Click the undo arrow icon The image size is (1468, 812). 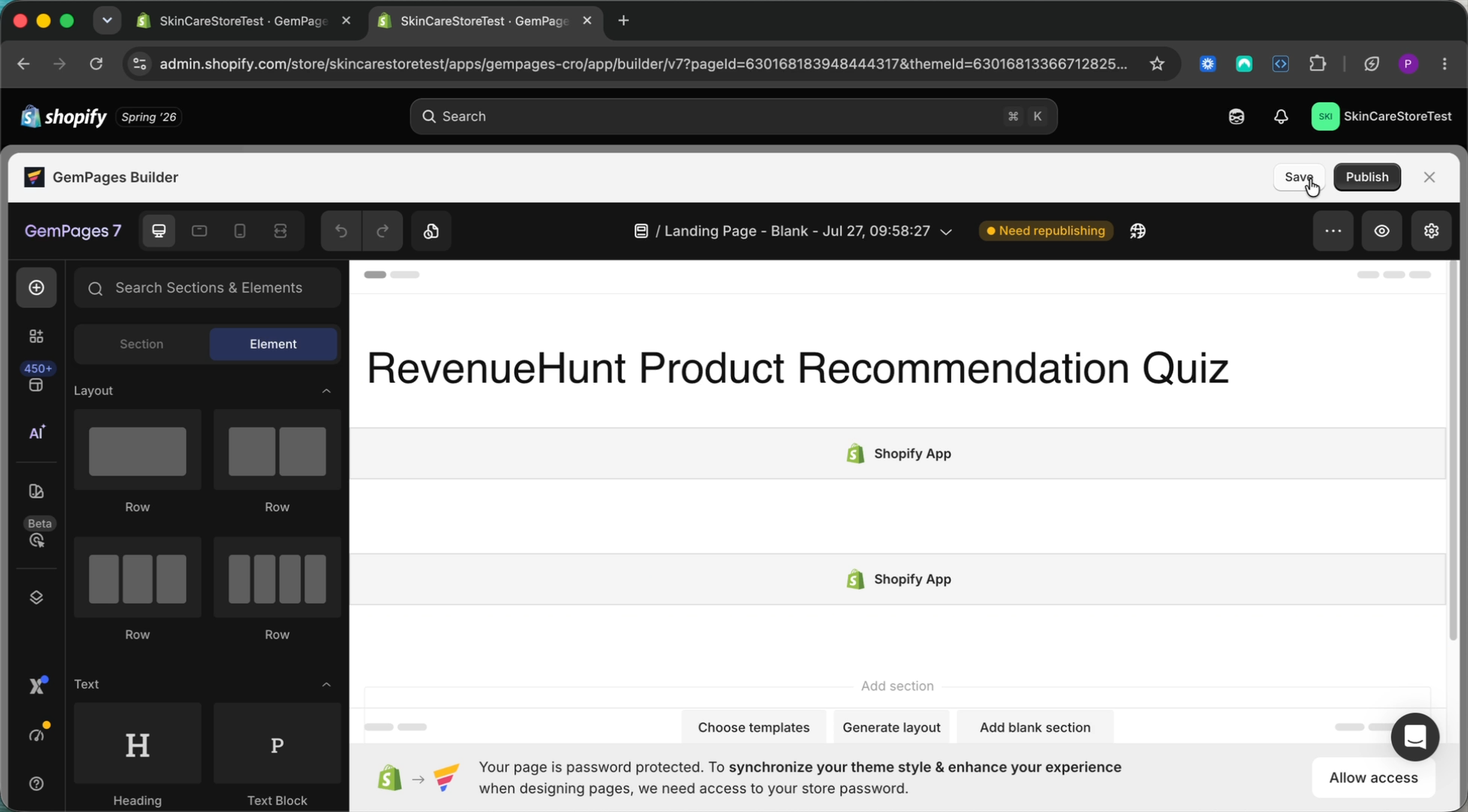pyautogui.click(x=341, y=231)
